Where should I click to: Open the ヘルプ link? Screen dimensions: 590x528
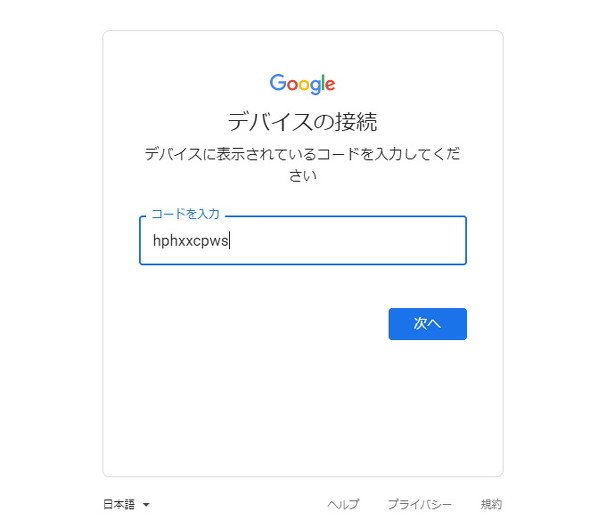[x=343, y=504]
